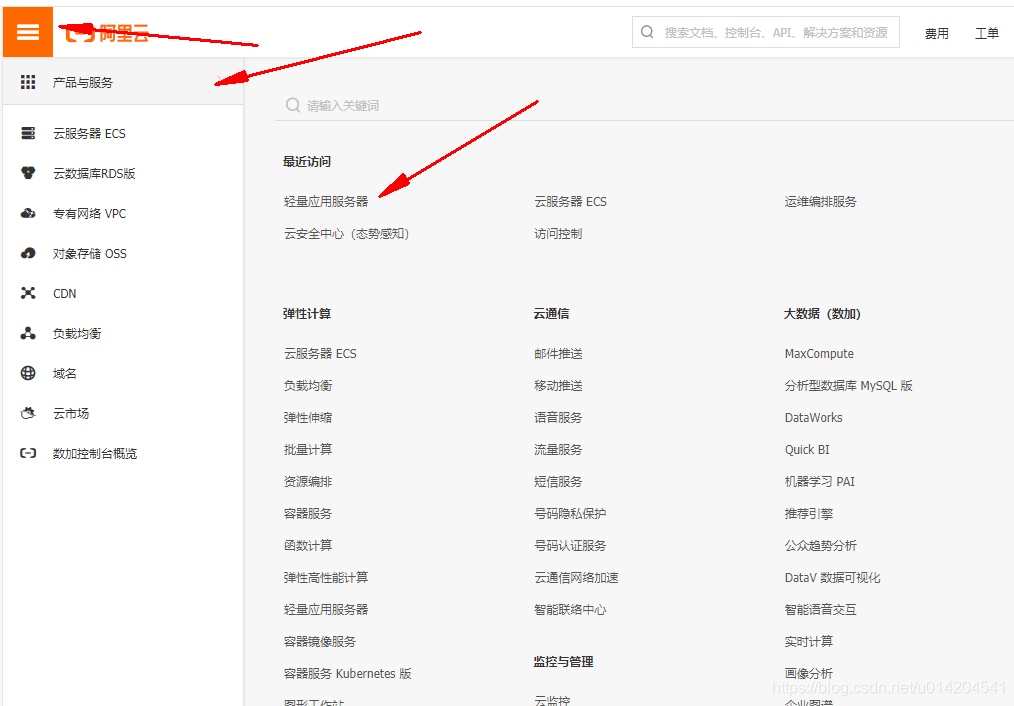
Task: Click the 云服务器 ECS sidebar icon
Action: [x=28, y=133]
